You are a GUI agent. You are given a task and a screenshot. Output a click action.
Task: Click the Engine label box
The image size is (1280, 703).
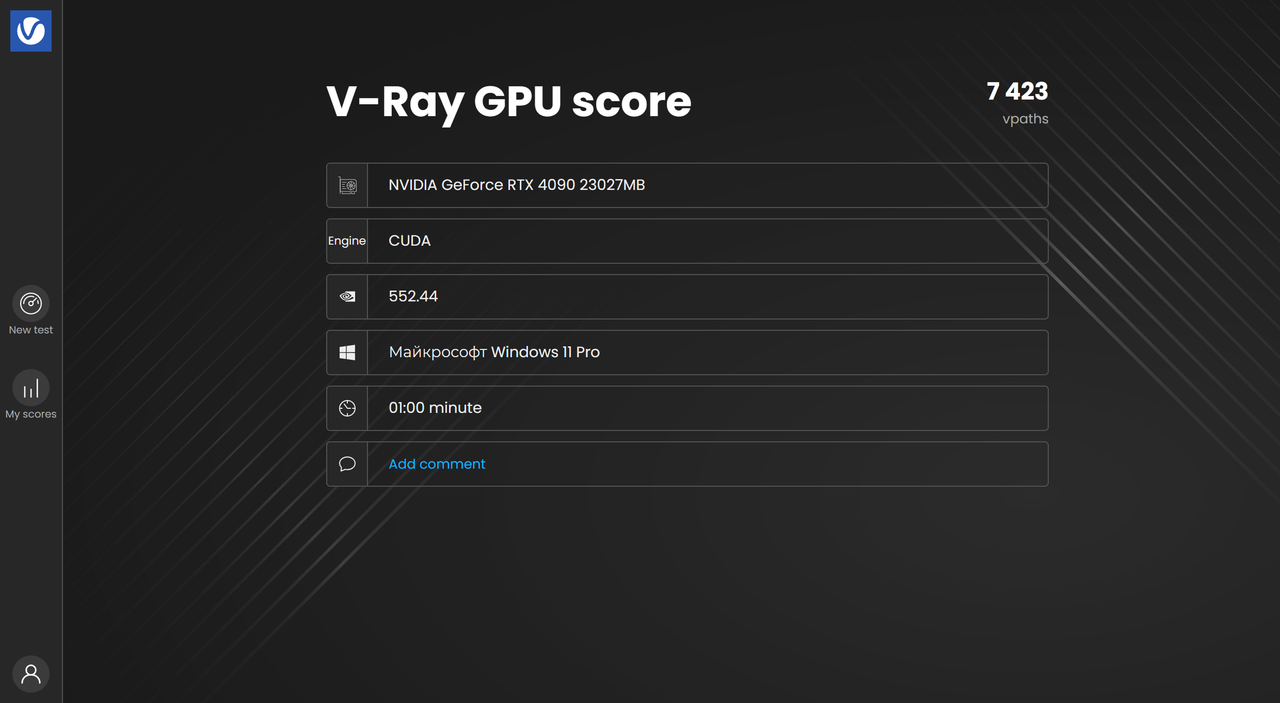tap(347, 241)
